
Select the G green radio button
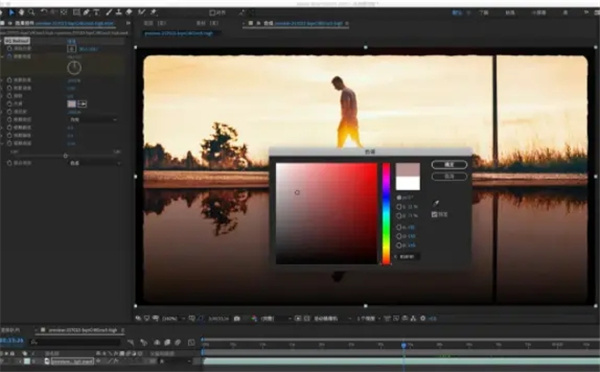point(399,236)
